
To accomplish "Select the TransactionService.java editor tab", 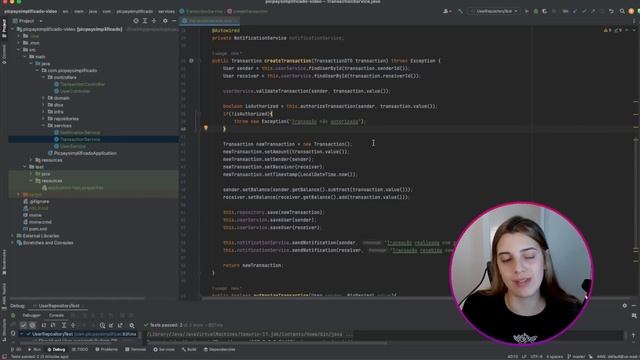I will click(x=210, y=20).
